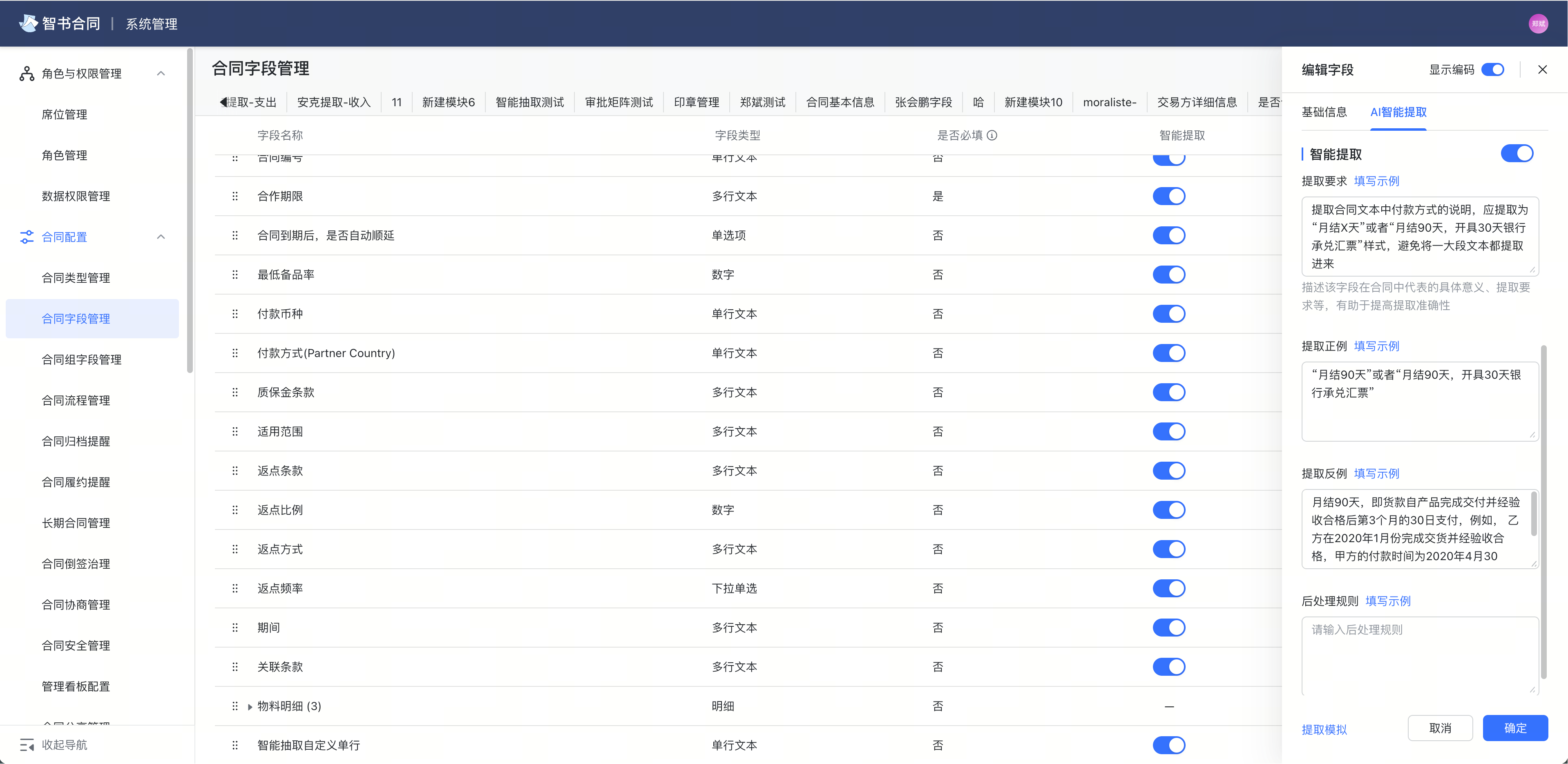Click drag handle icon for 返点比例 row

pyautogui.click(x=235, y=510)
